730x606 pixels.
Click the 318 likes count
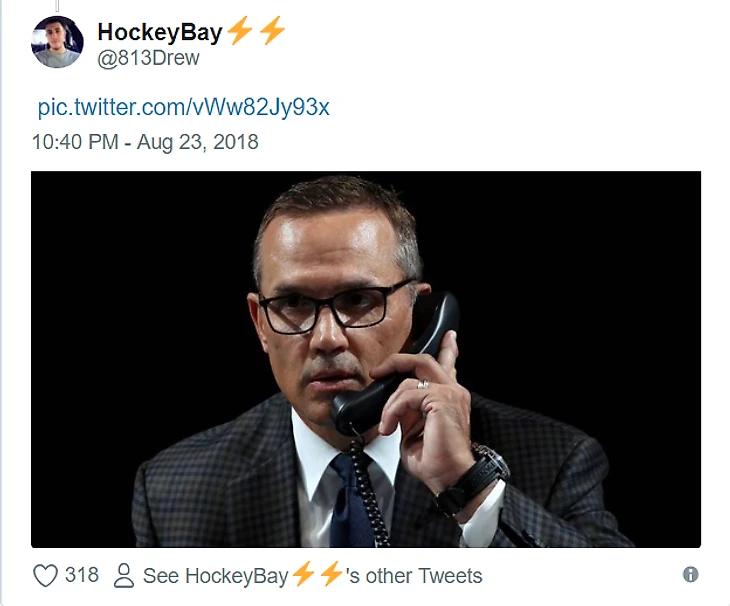pyautogui.click(x=82, y=575)
